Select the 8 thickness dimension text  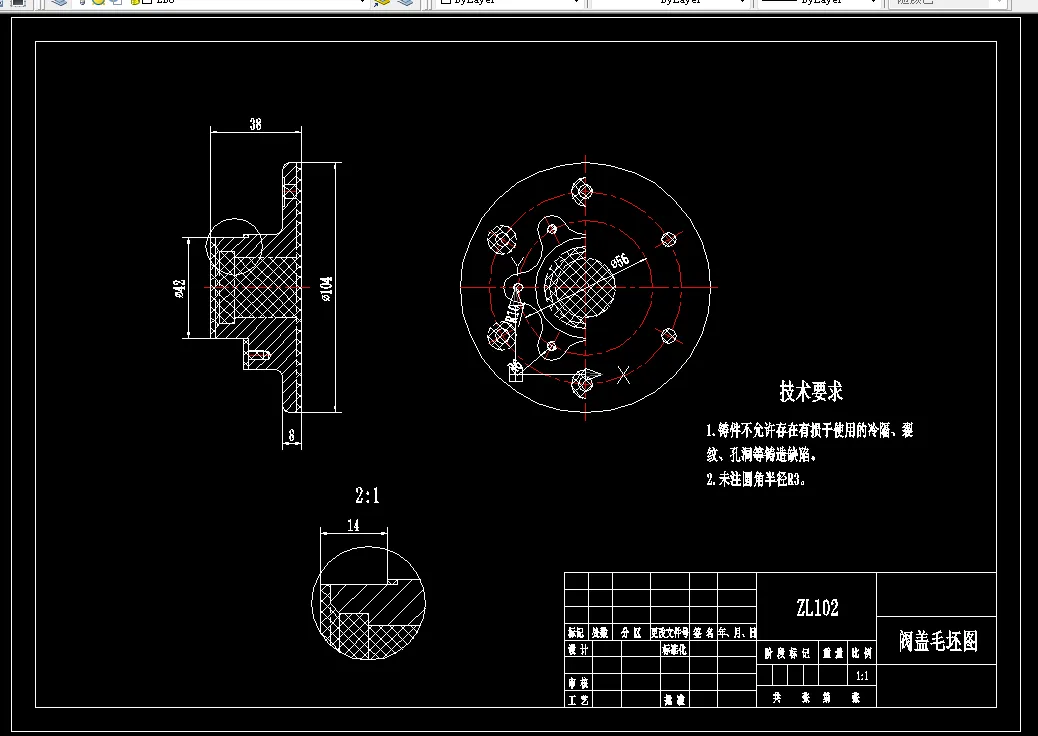click(291, 436)
